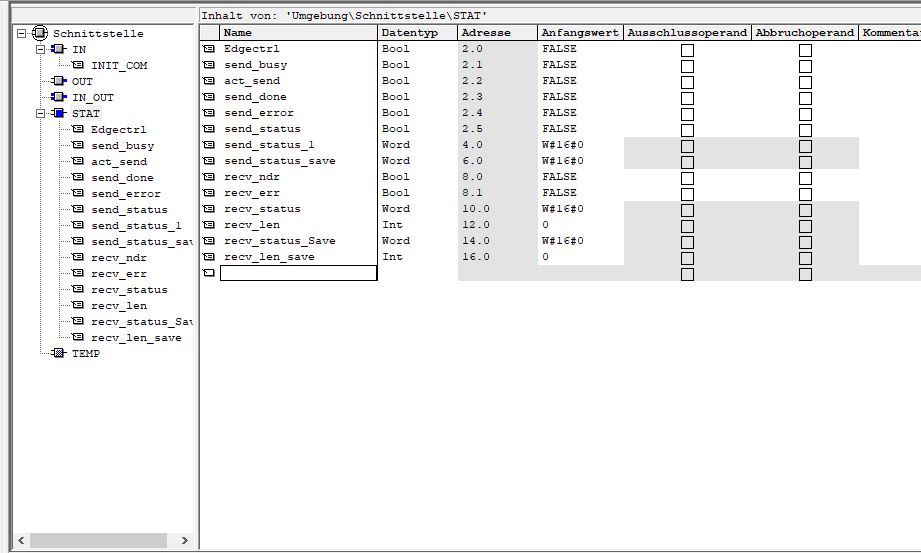Select send_error in the STAT tree
This screenshot has width=921, height=553.
pos(125,193)
